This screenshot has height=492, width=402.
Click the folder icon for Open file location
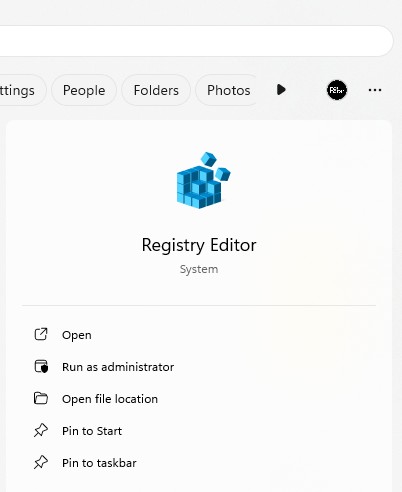tap(41, 398)
